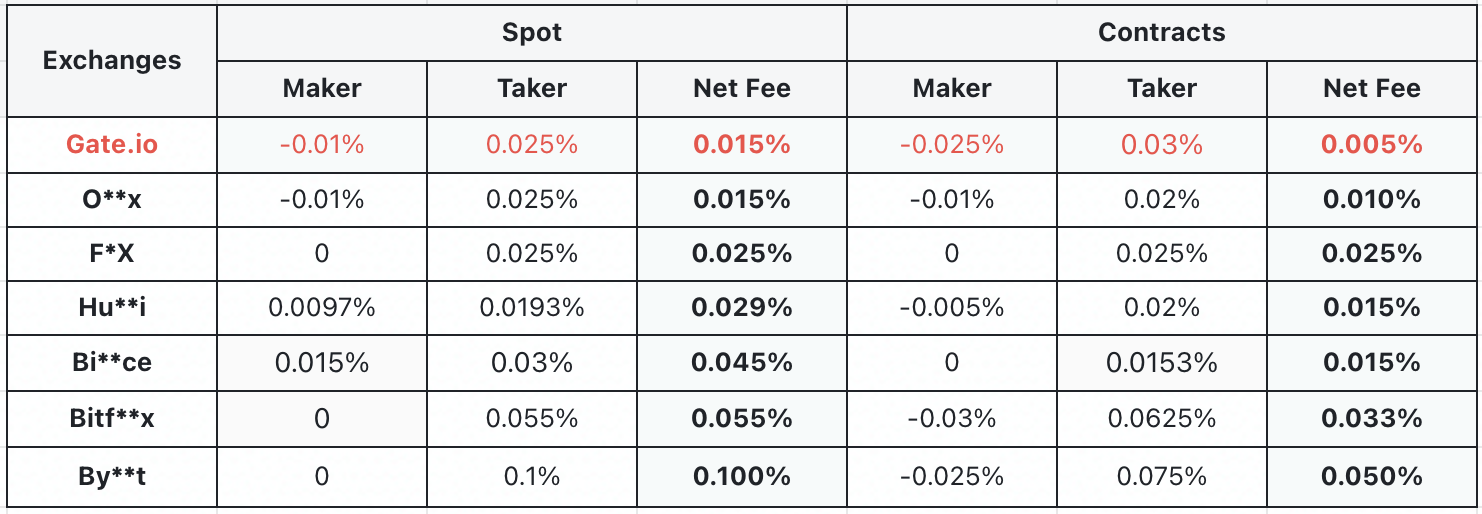Select Gate.io's 0.005% contracts net fee
The height and width of the screenshot is (514, 1482).
1372,144
